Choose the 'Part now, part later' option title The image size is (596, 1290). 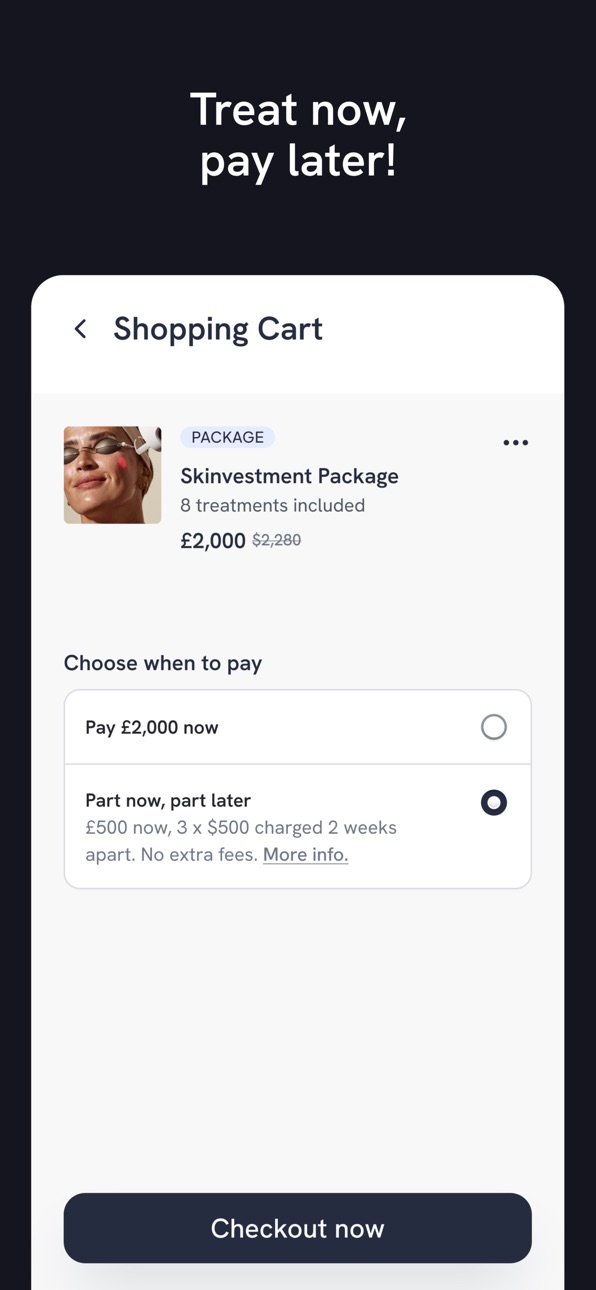[168, 800]
